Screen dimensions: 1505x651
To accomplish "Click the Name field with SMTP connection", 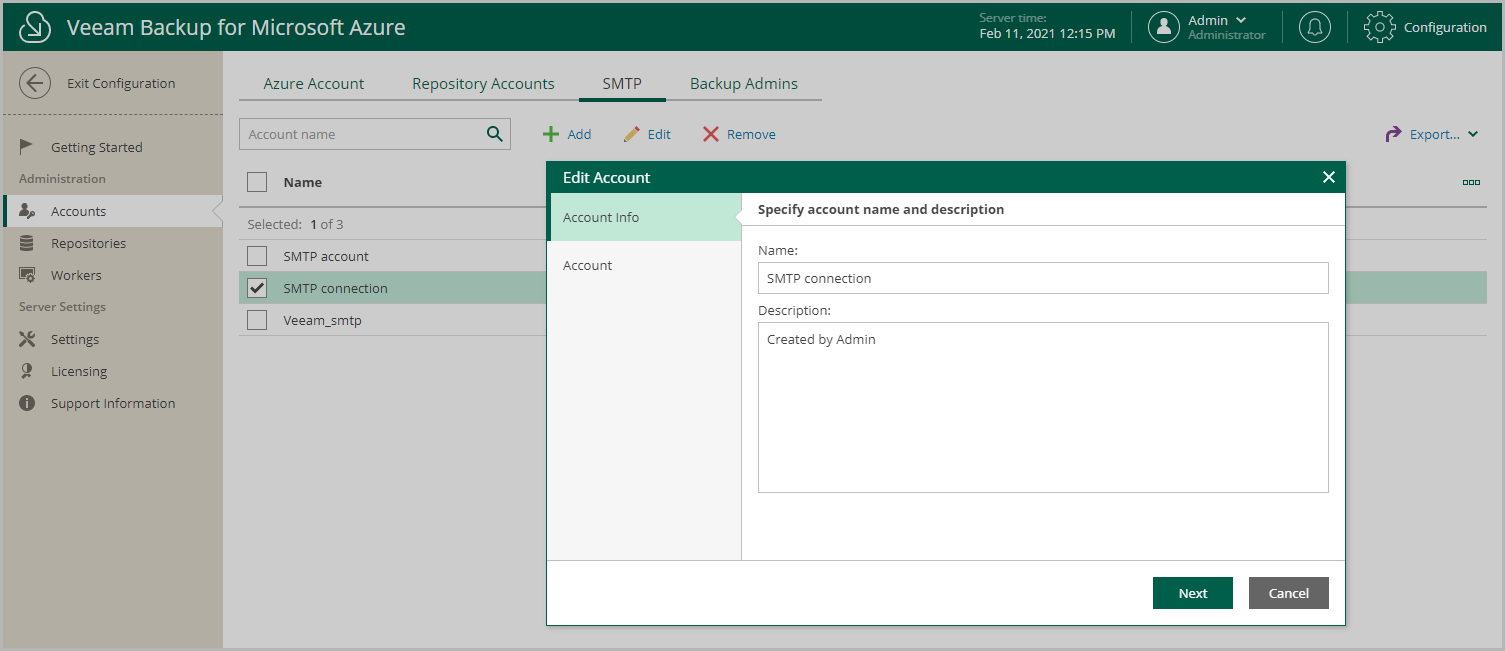I will [x=1043, y=278].
